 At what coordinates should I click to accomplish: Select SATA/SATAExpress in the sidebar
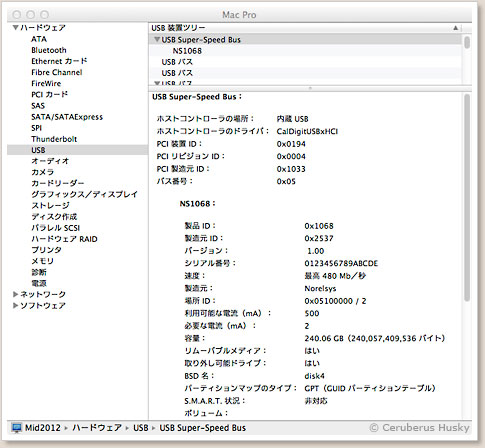[x=67, y=117]
